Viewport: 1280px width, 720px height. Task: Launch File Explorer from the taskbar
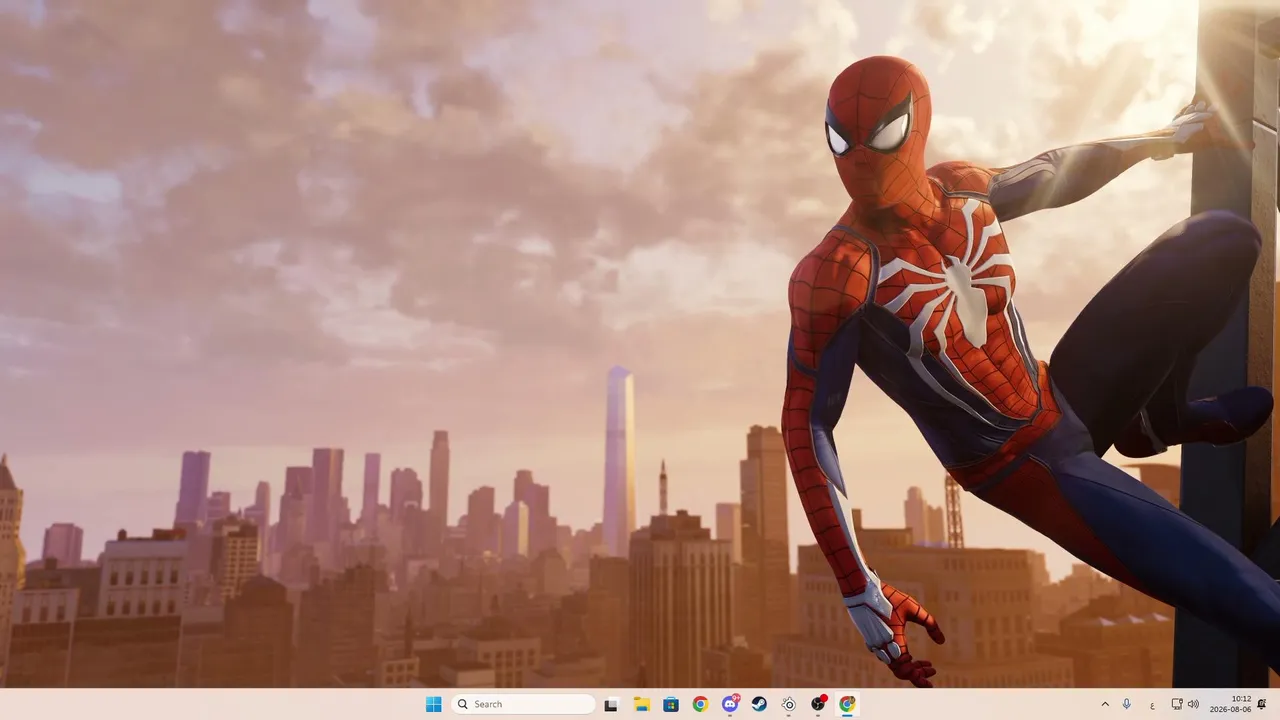641,704
